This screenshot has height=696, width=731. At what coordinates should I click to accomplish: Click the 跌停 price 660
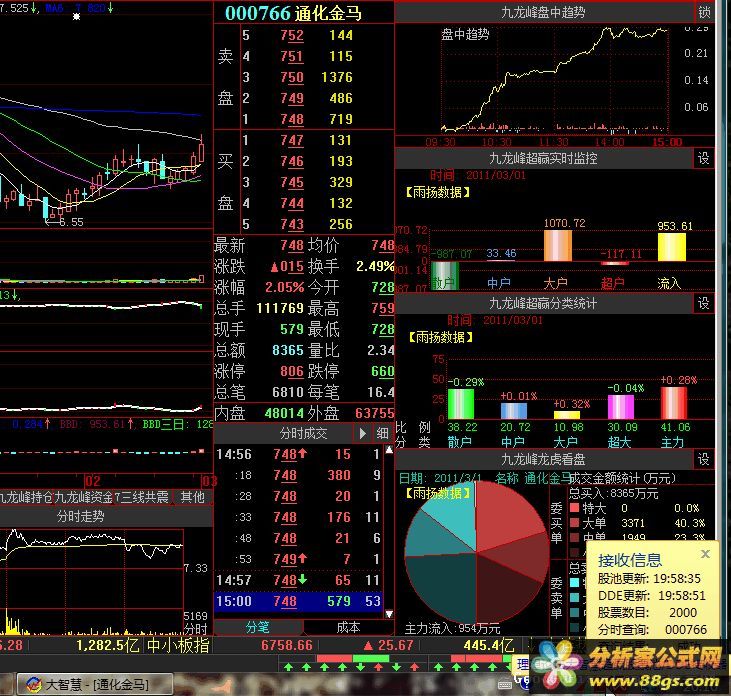click(383, 371)
